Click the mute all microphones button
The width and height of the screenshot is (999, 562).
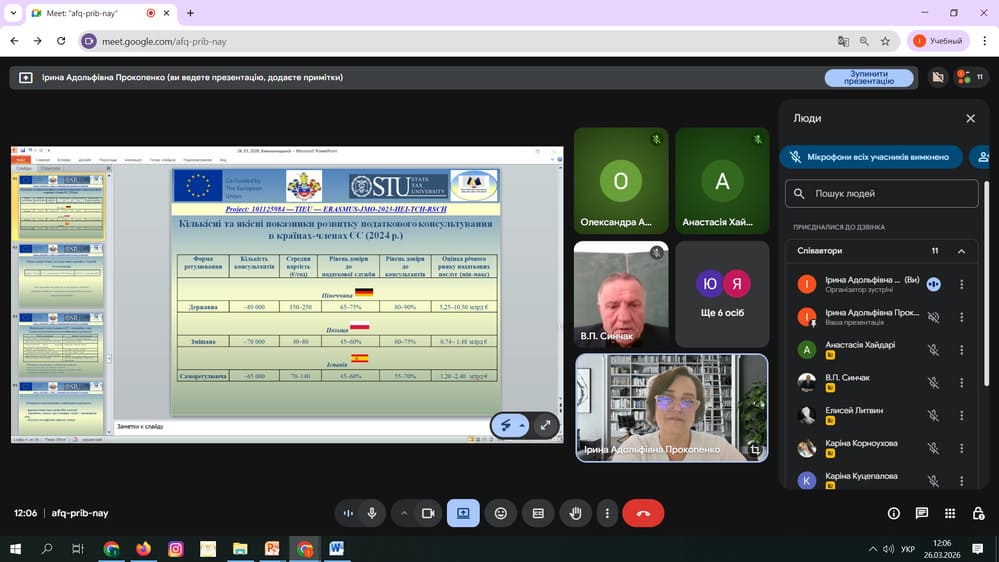point(870,157)
